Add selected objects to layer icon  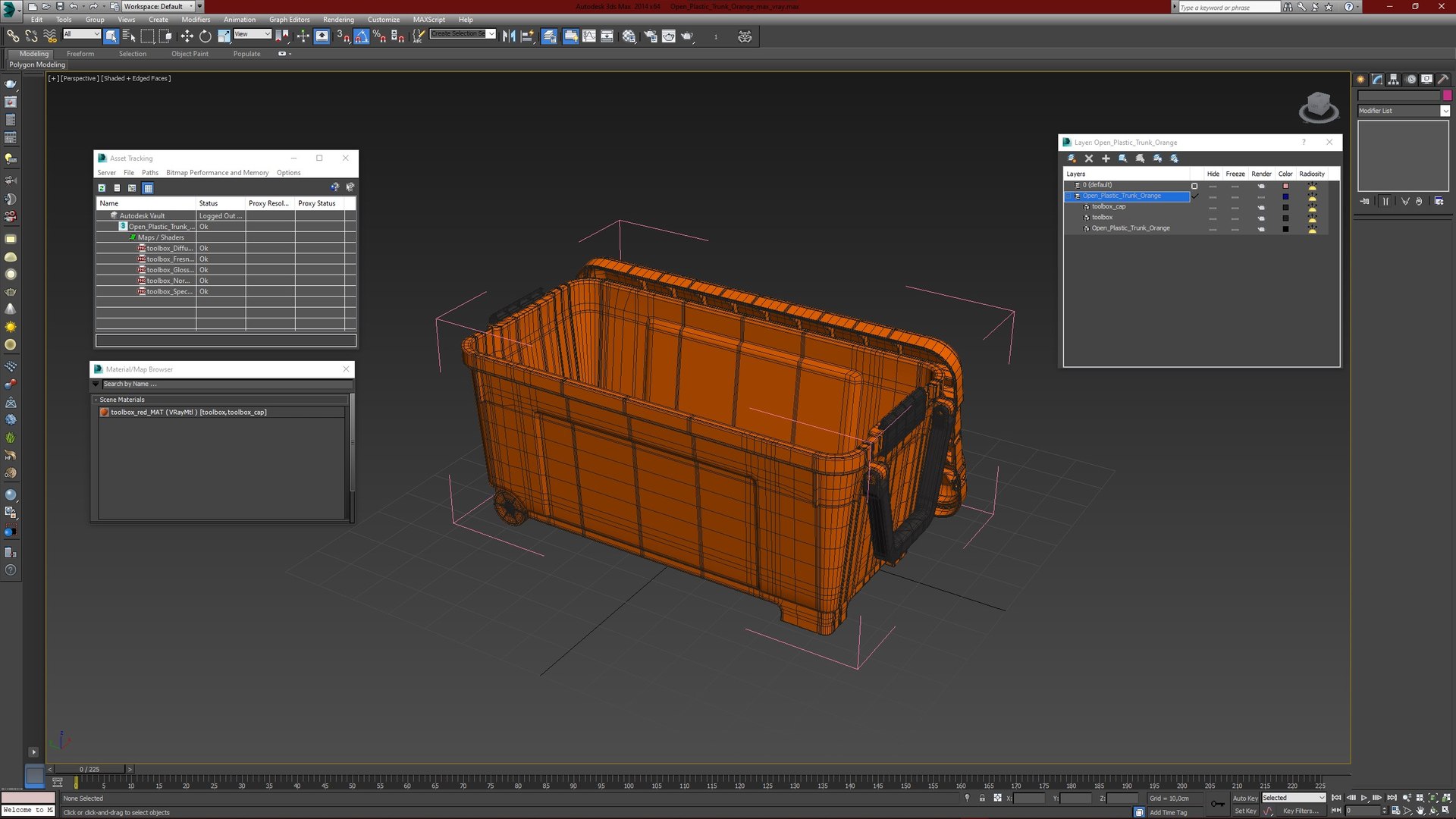(1106, 158)
